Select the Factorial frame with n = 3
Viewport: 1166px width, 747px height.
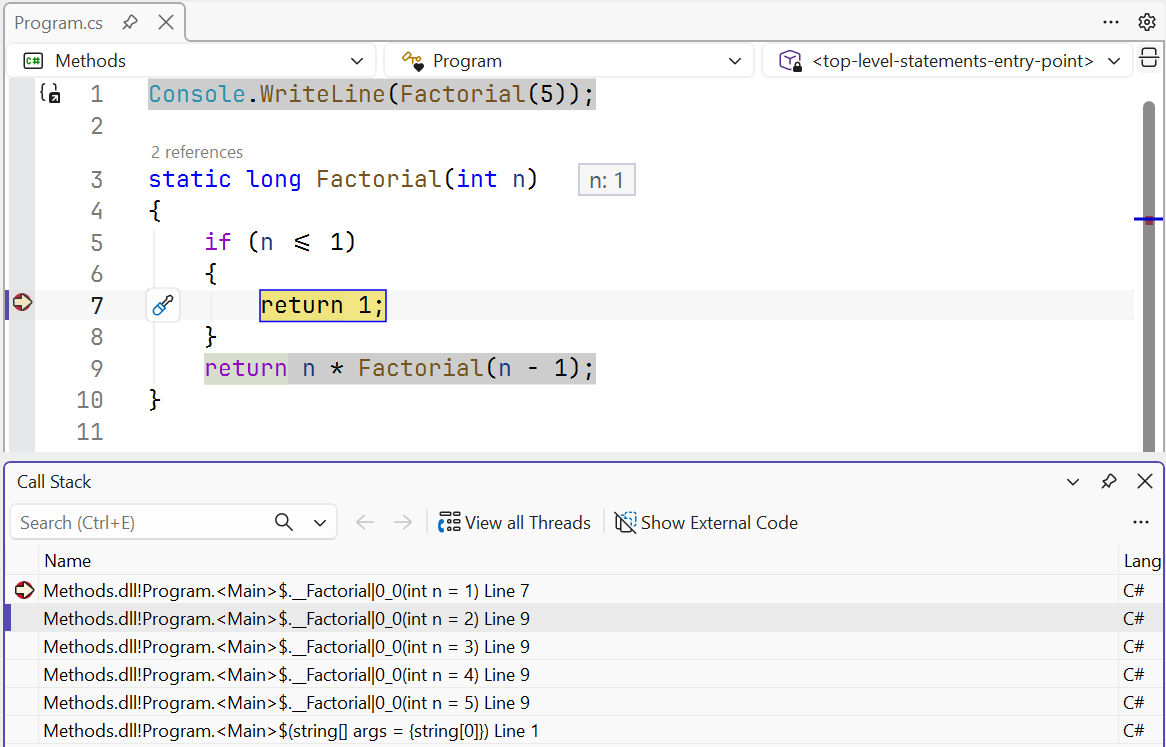click(x=584, y=647)
